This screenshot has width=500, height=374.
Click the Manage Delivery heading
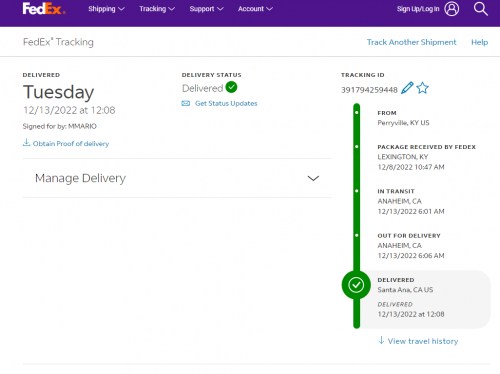[80, 178]
